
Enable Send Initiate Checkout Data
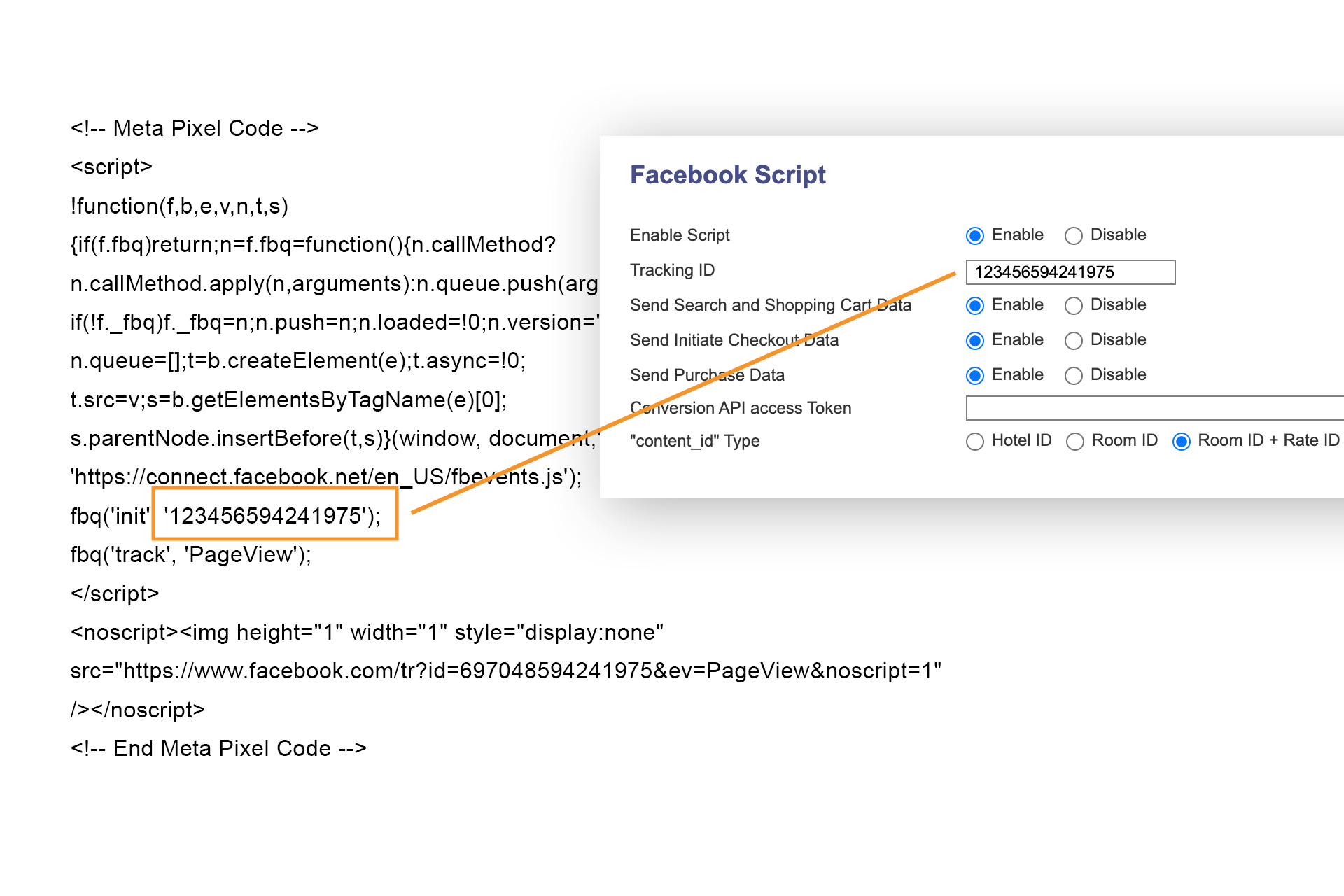tap(975, 341)
